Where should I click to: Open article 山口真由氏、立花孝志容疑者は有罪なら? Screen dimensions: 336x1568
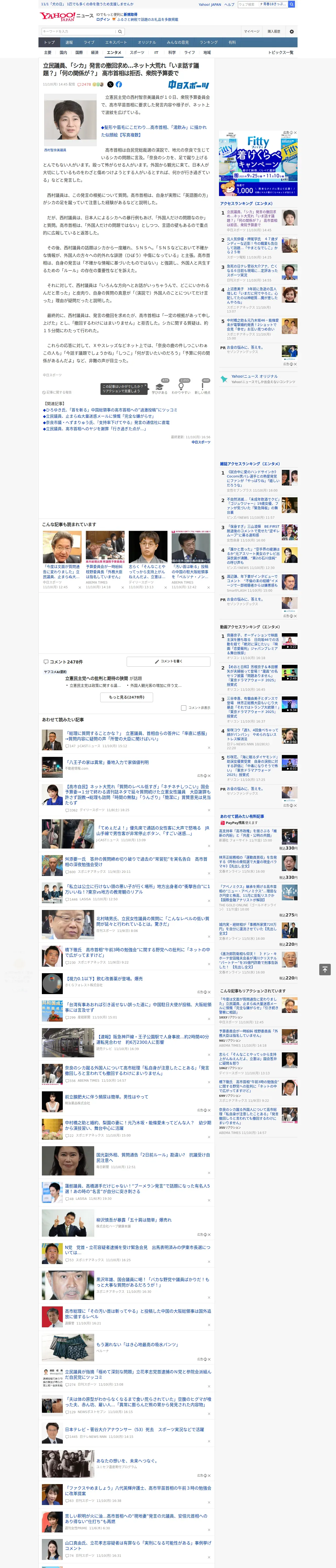click(138, 1546)
